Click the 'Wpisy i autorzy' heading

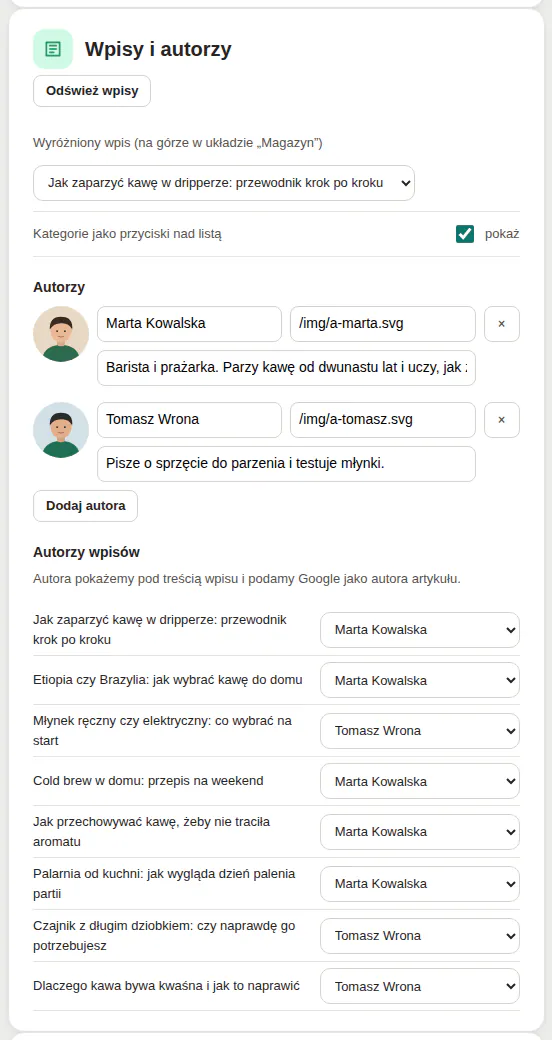(158, 49)
